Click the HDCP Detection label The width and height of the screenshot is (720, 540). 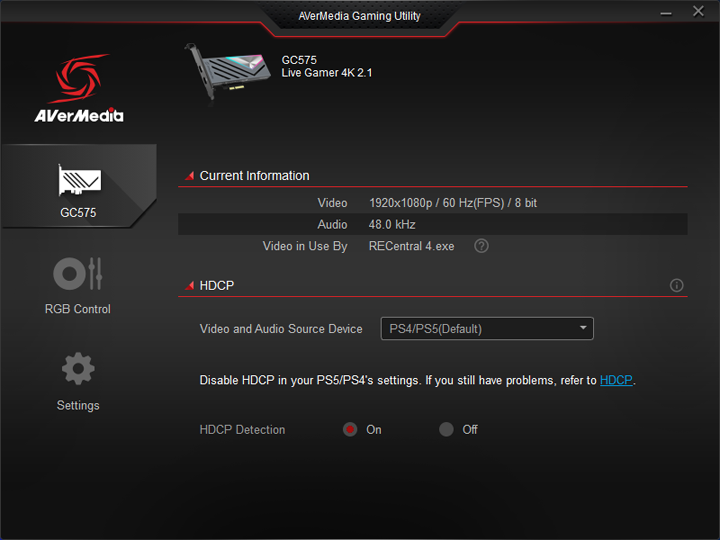(x=242, y=430)
